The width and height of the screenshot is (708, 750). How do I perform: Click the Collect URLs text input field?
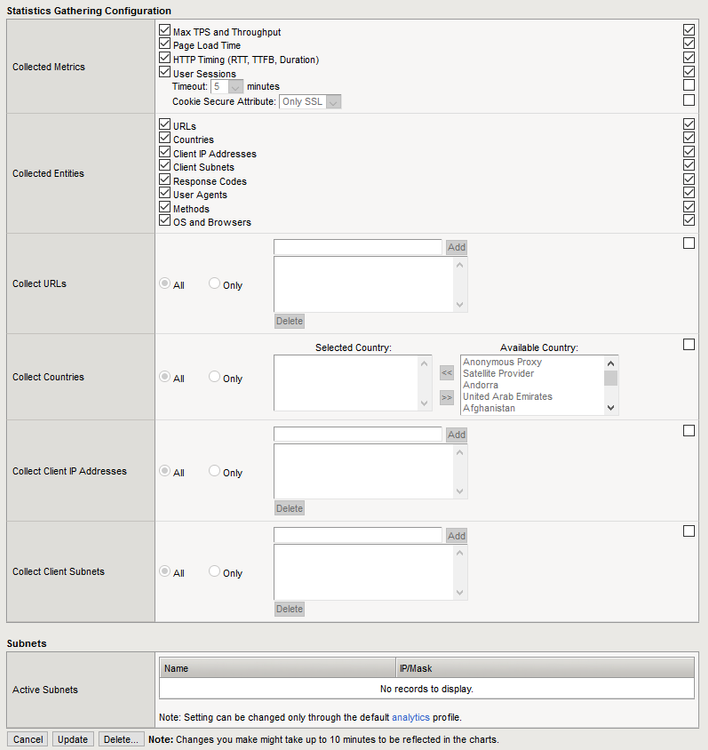tap(357, 247)
